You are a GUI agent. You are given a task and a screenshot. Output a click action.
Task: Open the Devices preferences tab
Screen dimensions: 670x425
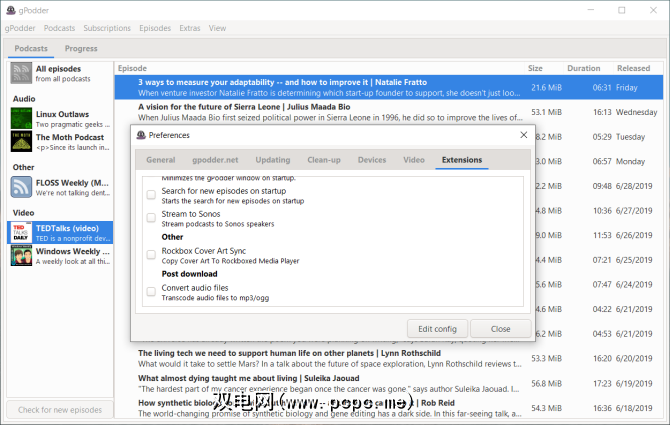point(372,160)
